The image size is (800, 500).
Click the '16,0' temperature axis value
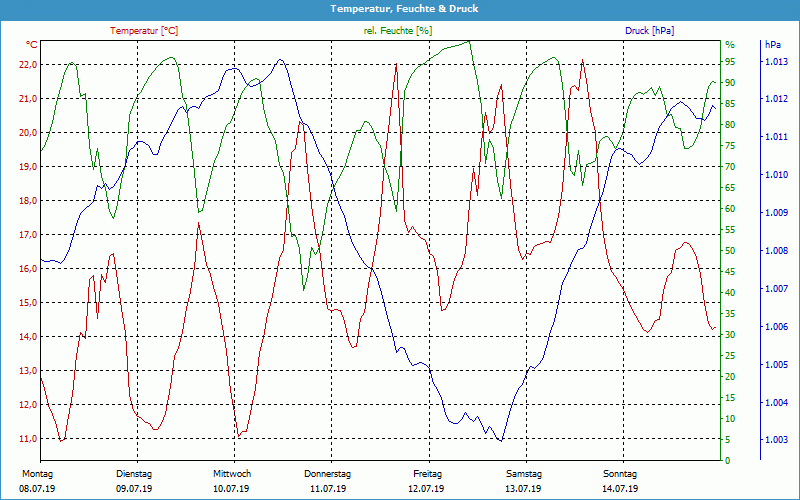point(28,268)
